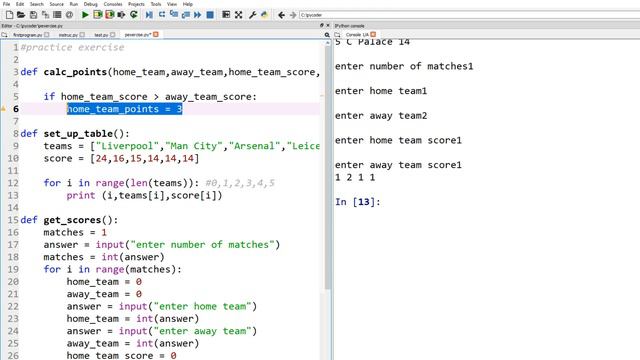Start debugging with debug file icon

click(149, 15)
